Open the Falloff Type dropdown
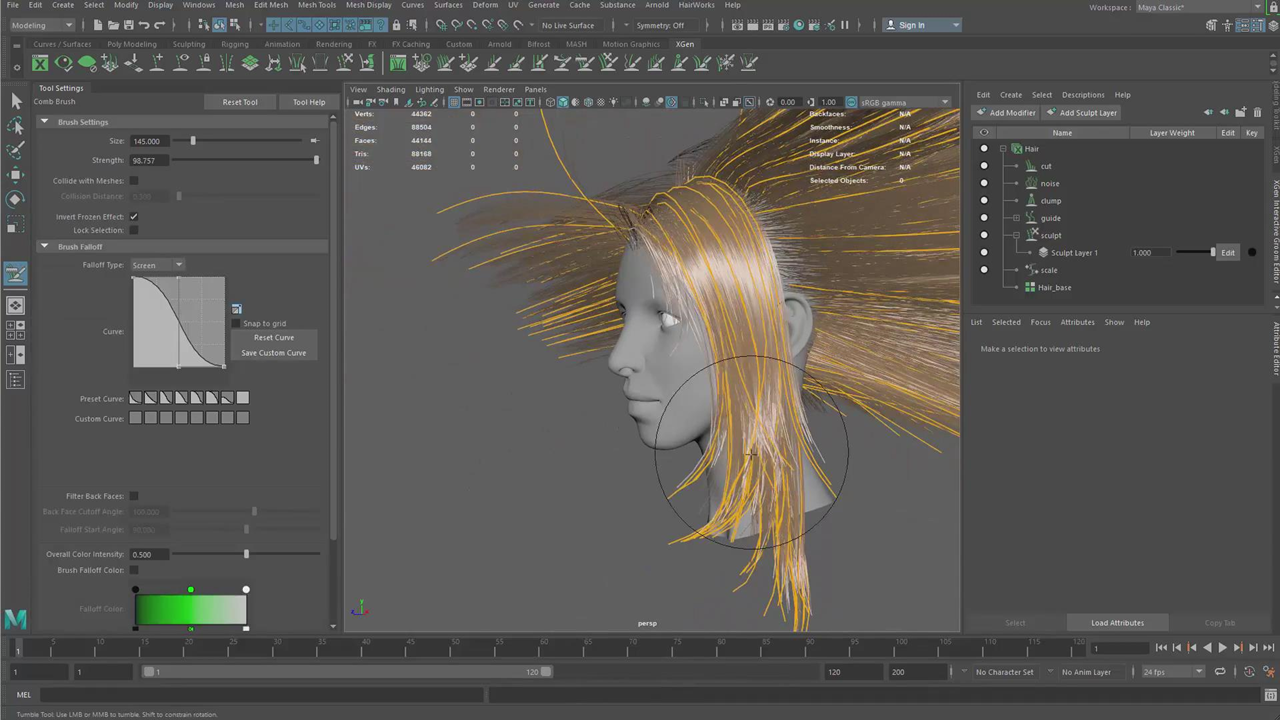The height and width of the screenshot is (720, 1280). [157, 265]
